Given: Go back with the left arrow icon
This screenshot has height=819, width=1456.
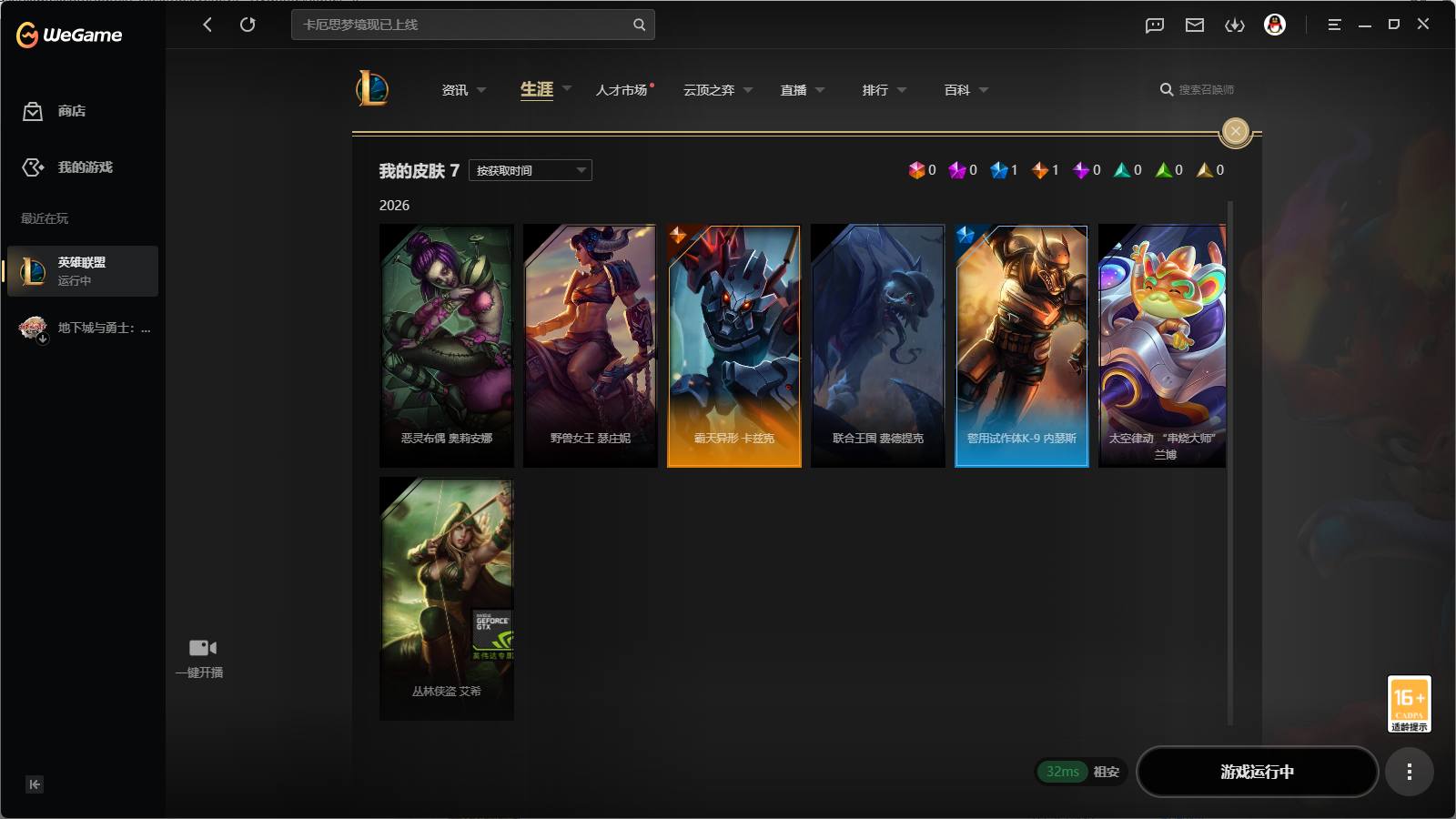Looking at the screenshot, I should click(207, 25).
